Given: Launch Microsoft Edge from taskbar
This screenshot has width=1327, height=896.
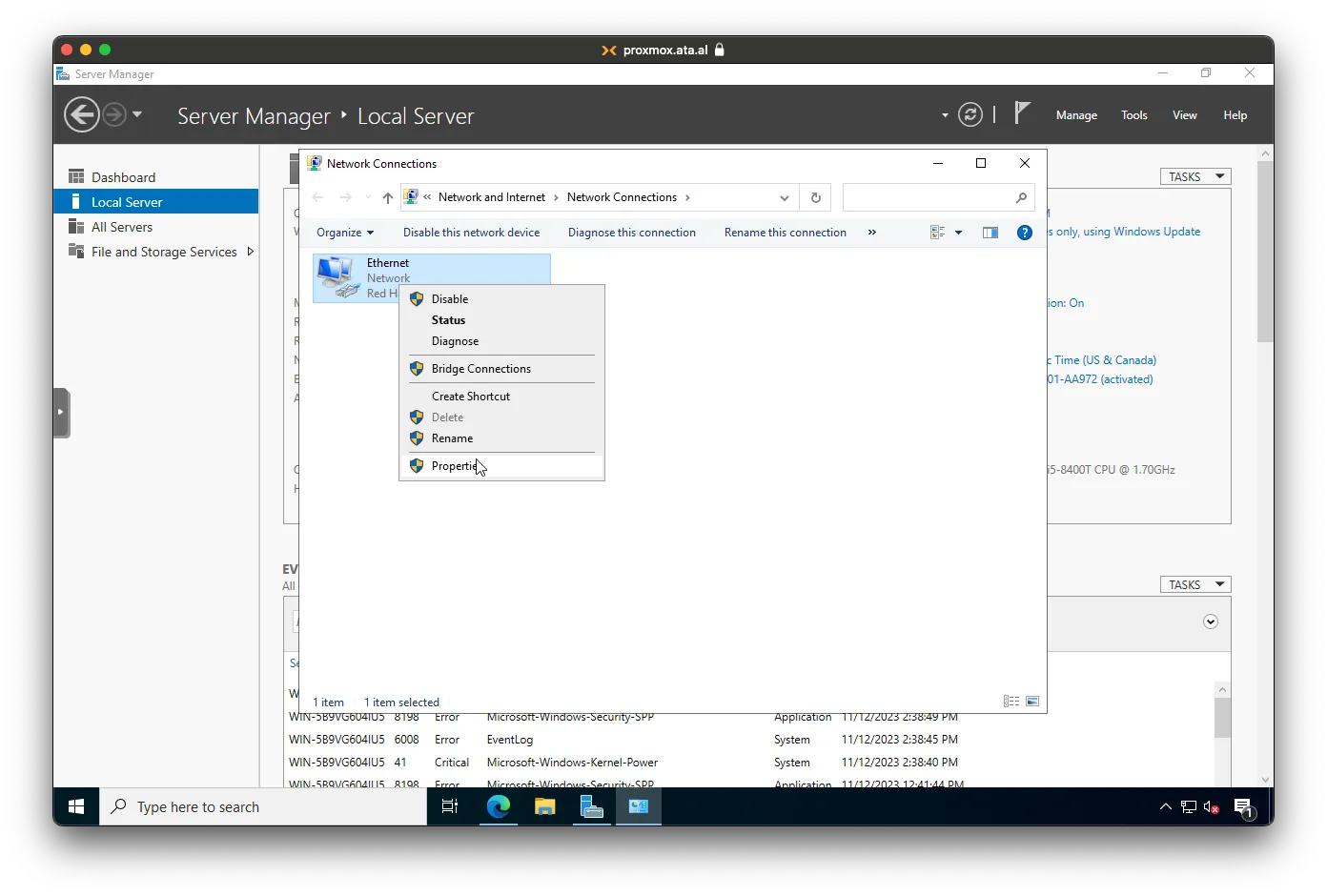Looking at the screenshot, I should pyautogui.click(x=498, y=807).
